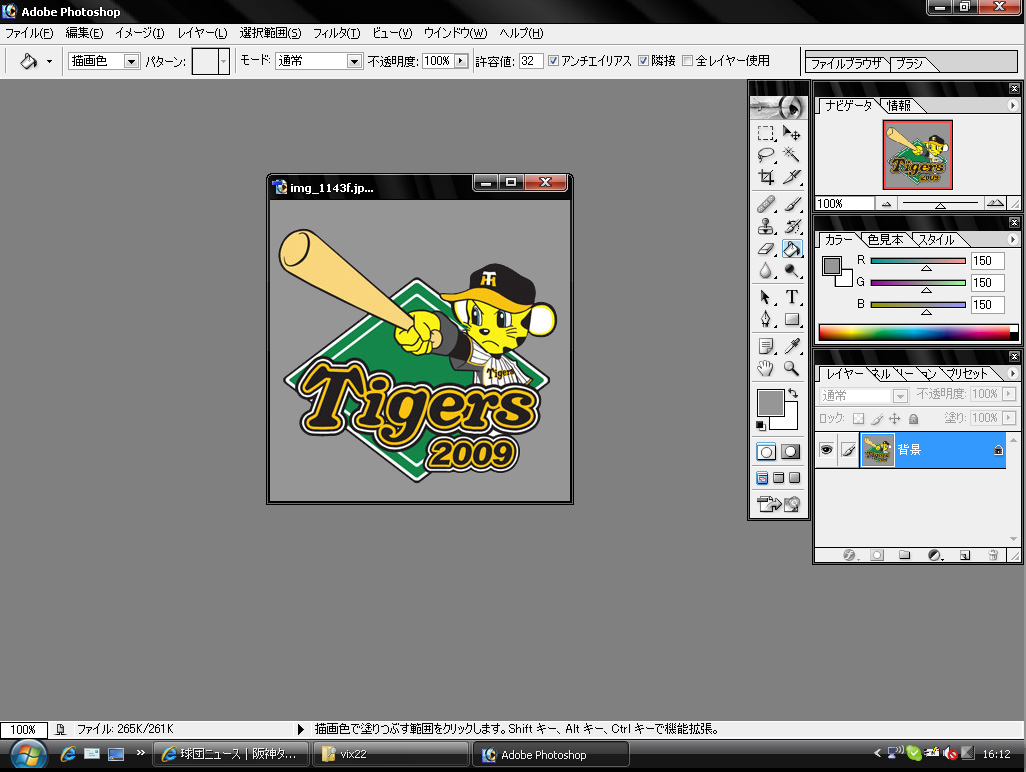Click Navigator zoom out button

(x=887, y=204)
